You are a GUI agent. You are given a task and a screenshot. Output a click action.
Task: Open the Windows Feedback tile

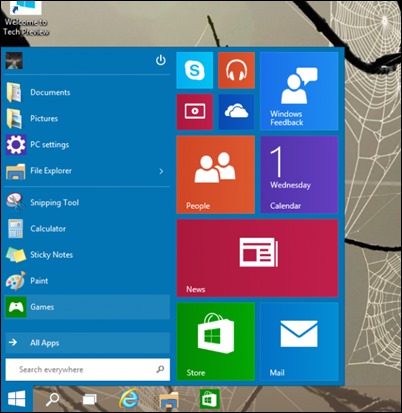[299, 91]
